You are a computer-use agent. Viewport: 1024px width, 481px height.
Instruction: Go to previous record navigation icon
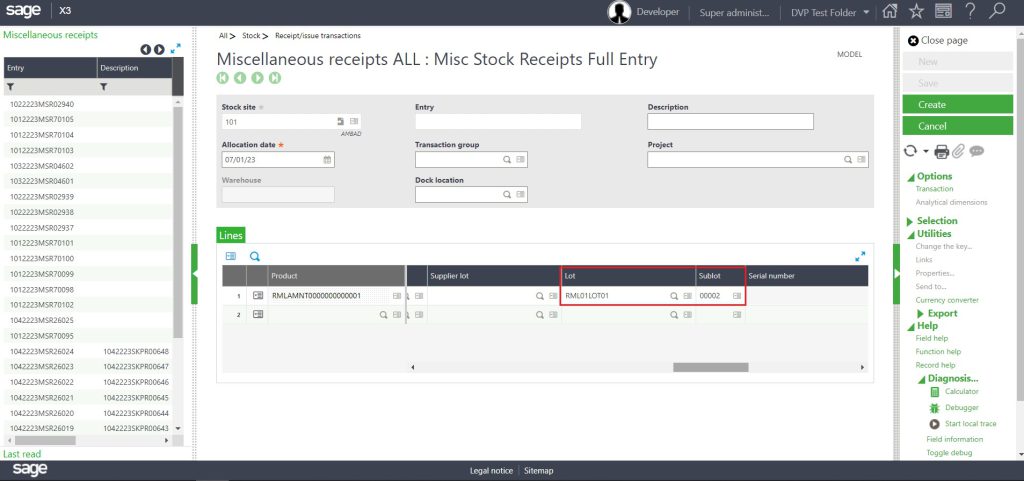click(240, 78)
